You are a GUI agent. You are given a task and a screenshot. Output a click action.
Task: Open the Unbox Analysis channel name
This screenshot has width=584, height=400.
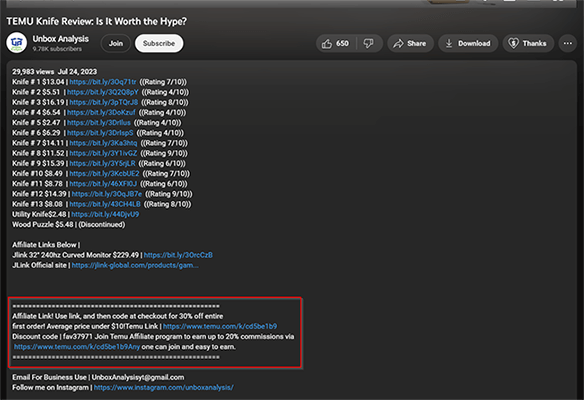60,39
